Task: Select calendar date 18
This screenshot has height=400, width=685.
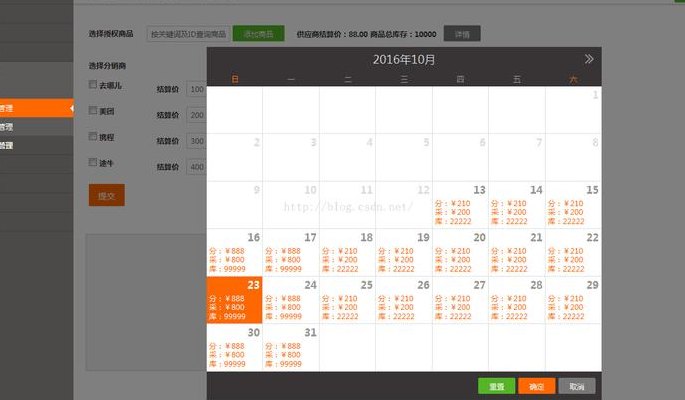Action: [347, 252]
